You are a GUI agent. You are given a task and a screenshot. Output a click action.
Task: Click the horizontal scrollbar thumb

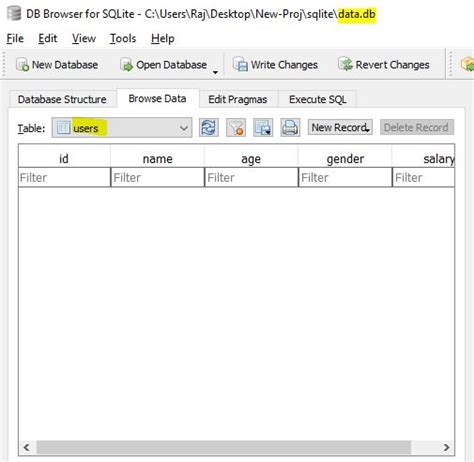click(224, 447)
